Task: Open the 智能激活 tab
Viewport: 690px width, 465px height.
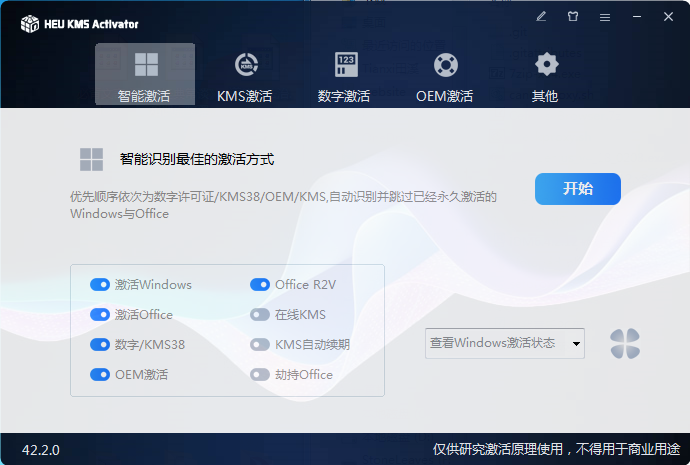Action: coord(145,74)
